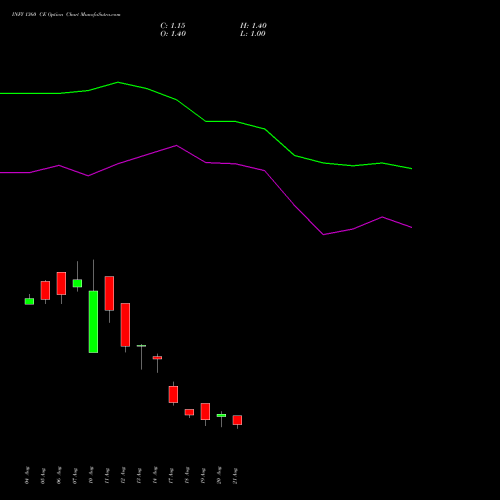This screenshot has width=500, height=500.
Task: Select the small green candle above 07 Aug
Action: 77,283
